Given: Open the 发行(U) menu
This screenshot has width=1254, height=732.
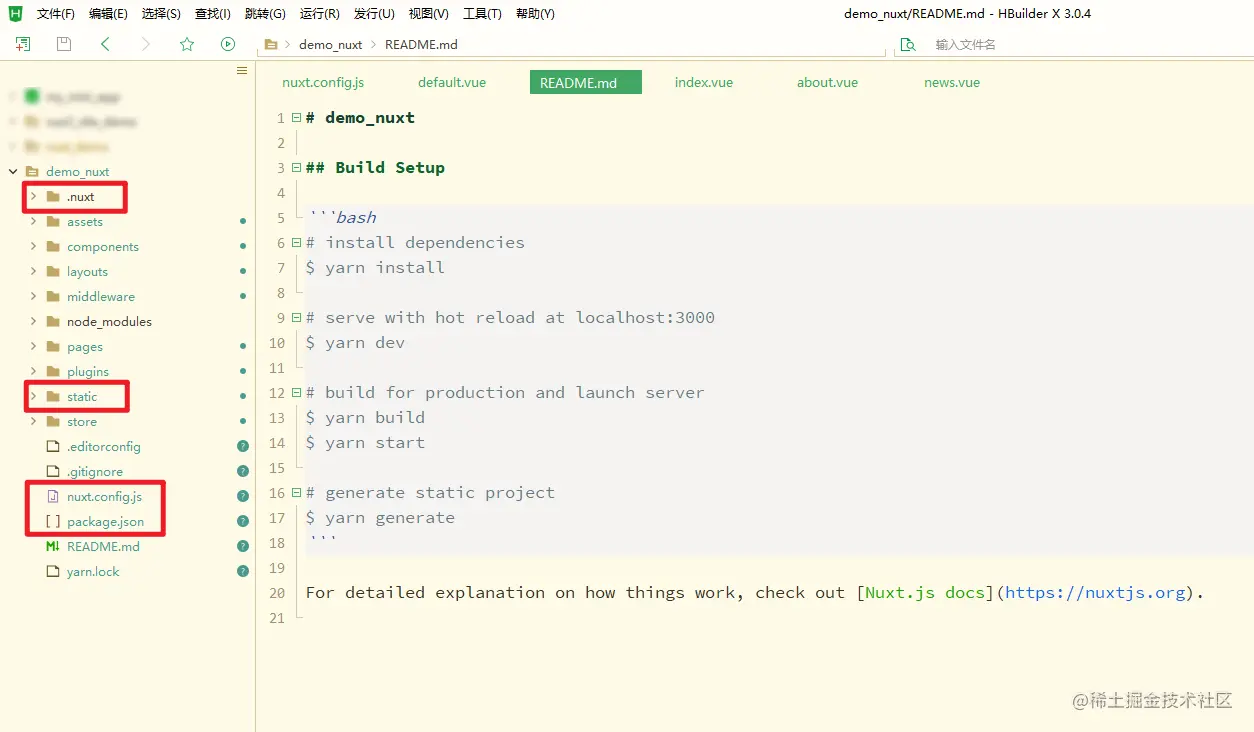Looking at the screenshot, I should click(x=374, y=14).
